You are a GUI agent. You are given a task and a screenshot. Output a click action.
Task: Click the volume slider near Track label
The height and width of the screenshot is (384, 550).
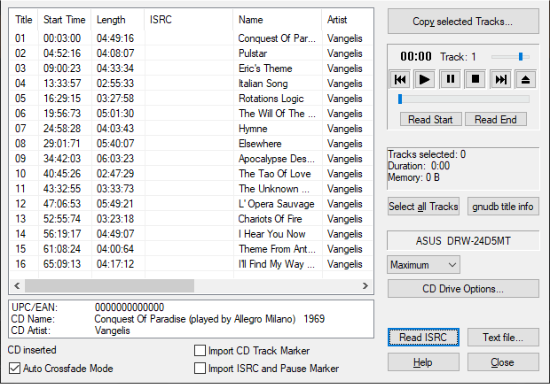click(x=510, y=56)
